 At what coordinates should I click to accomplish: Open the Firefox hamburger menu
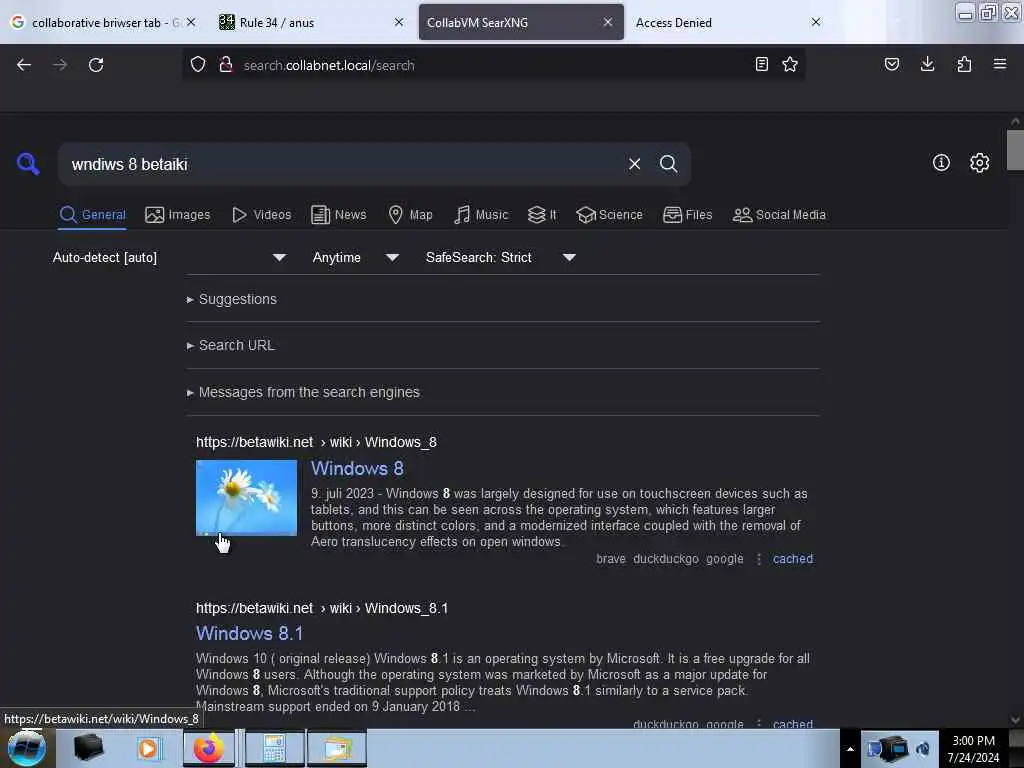(1000, 64)
